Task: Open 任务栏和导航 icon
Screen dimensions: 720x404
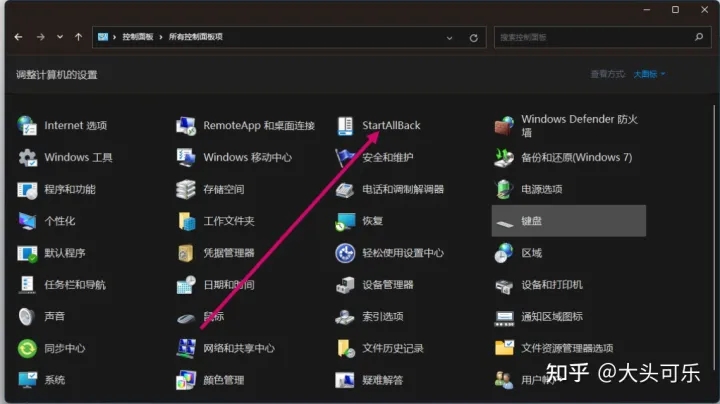Action: [x=27, y=285]
